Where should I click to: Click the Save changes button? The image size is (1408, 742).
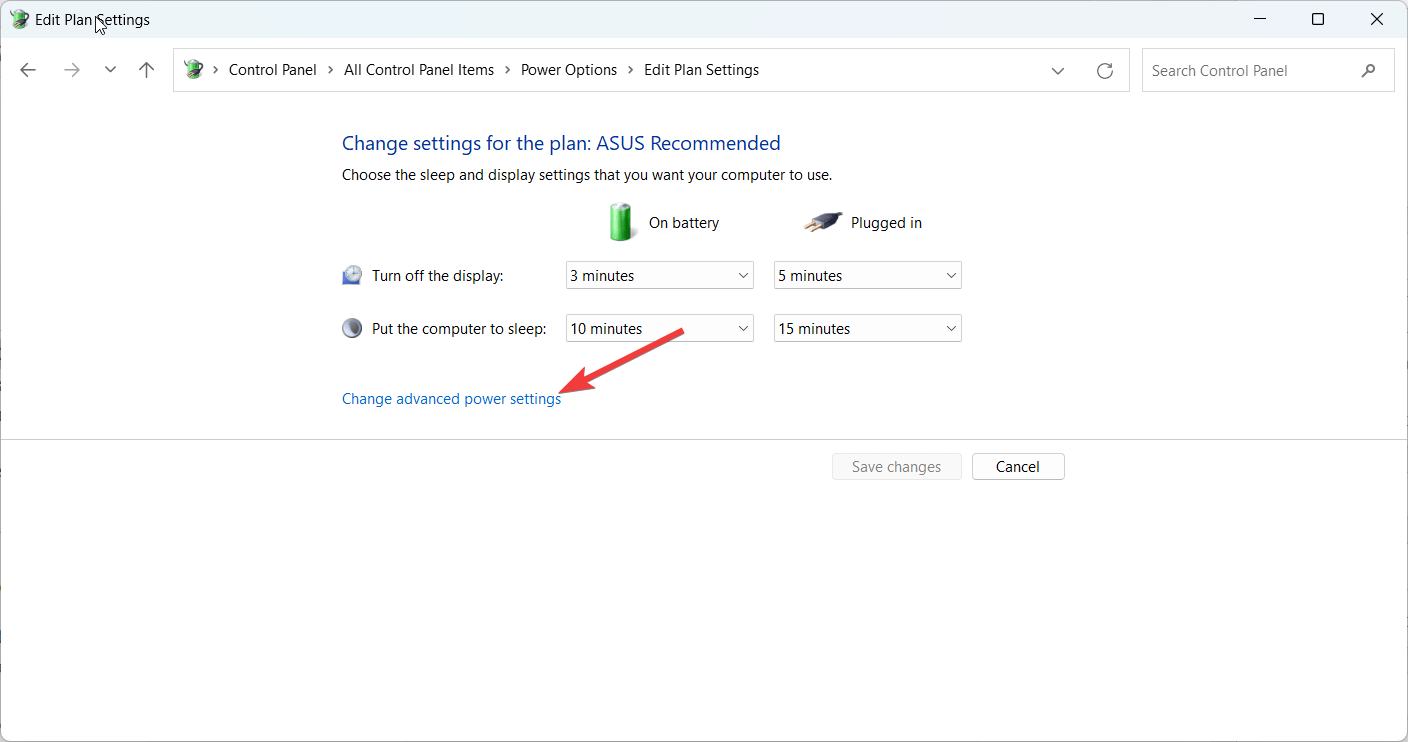(897, 467)
